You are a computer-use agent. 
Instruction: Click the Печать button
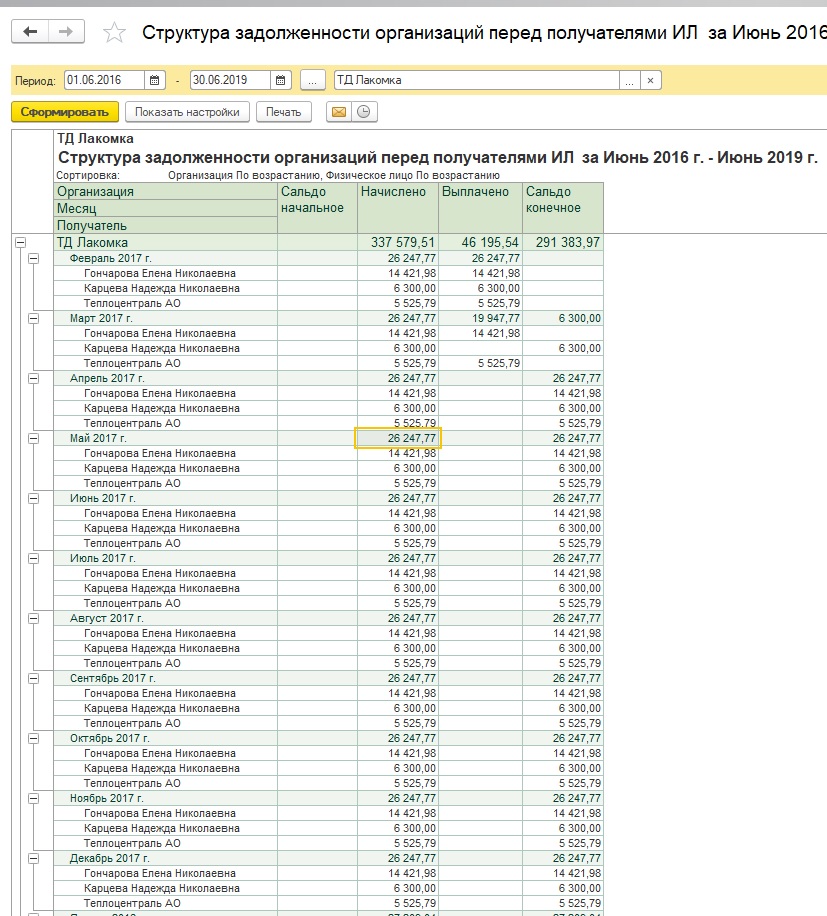283,112
